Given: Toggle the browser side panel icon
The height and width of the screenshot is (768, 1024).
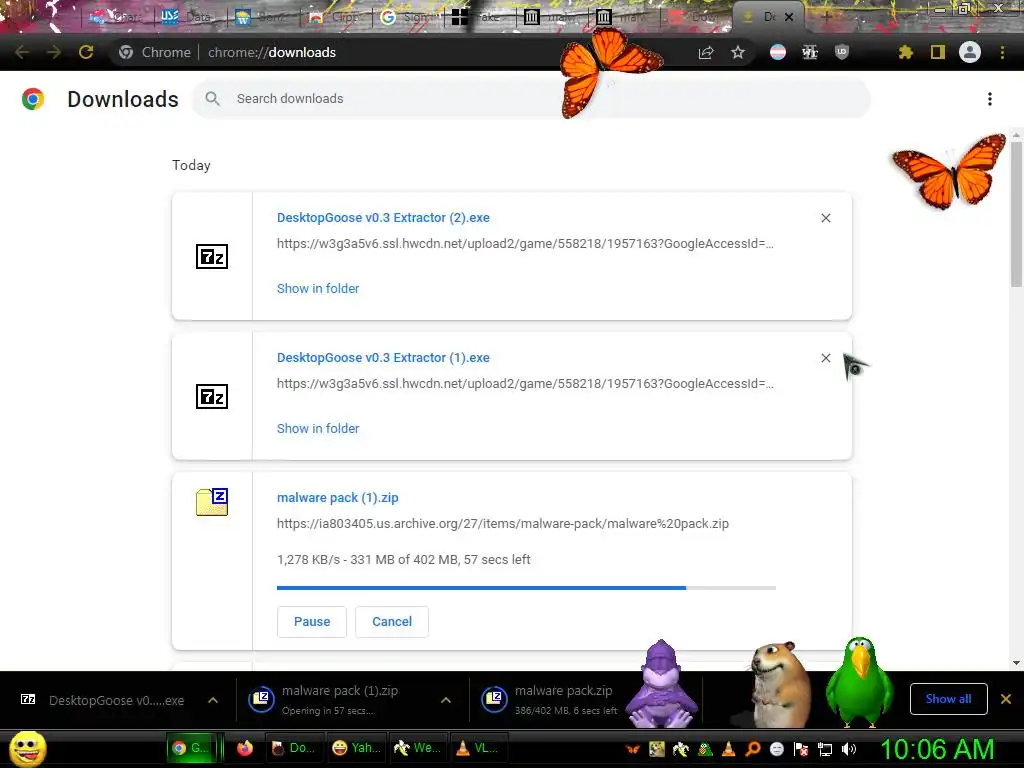Looking at the screenshot, I should (938, 52).
